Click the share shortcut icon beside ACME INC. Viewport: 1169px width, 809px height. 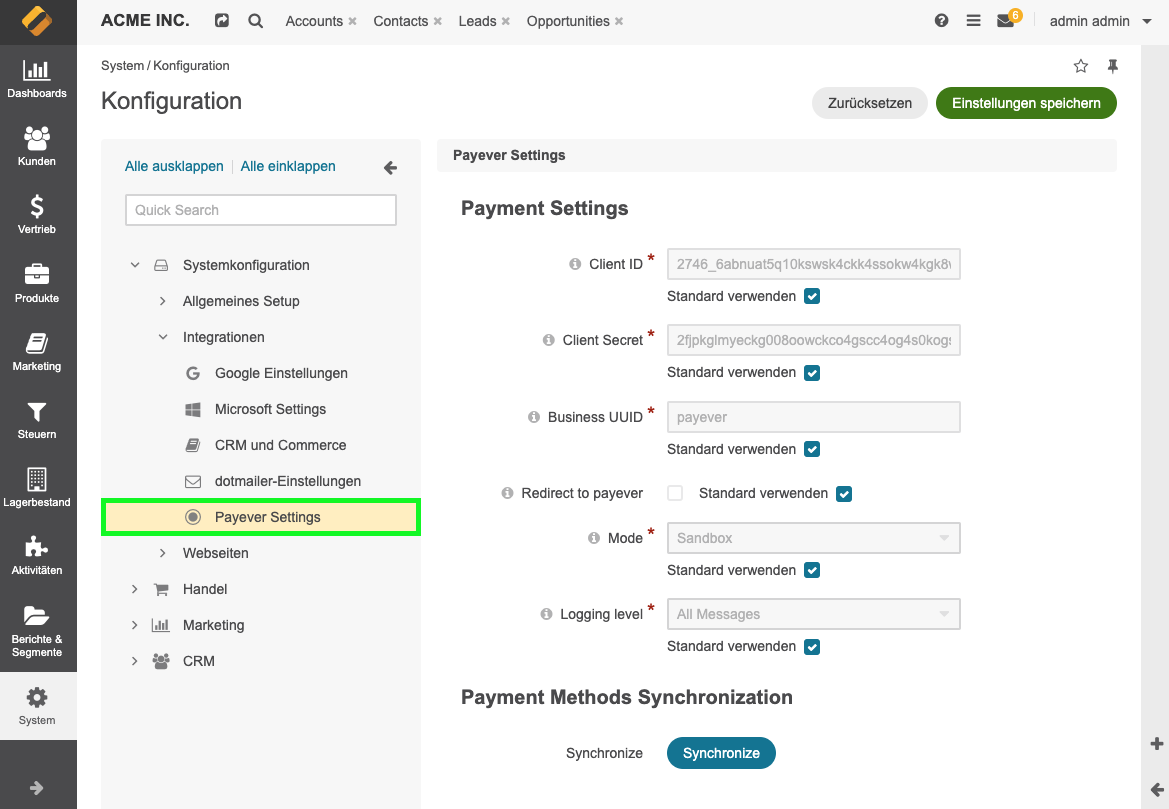[222, 21]
